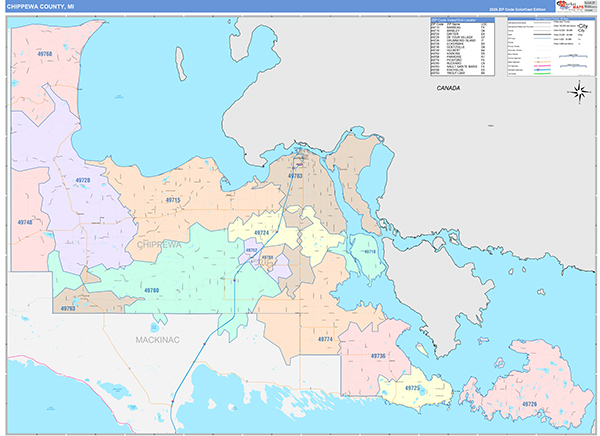The height and width of the screenshot is (436, 600).
Task: Click the small ZIP label 49788
Action: point(267,258)
